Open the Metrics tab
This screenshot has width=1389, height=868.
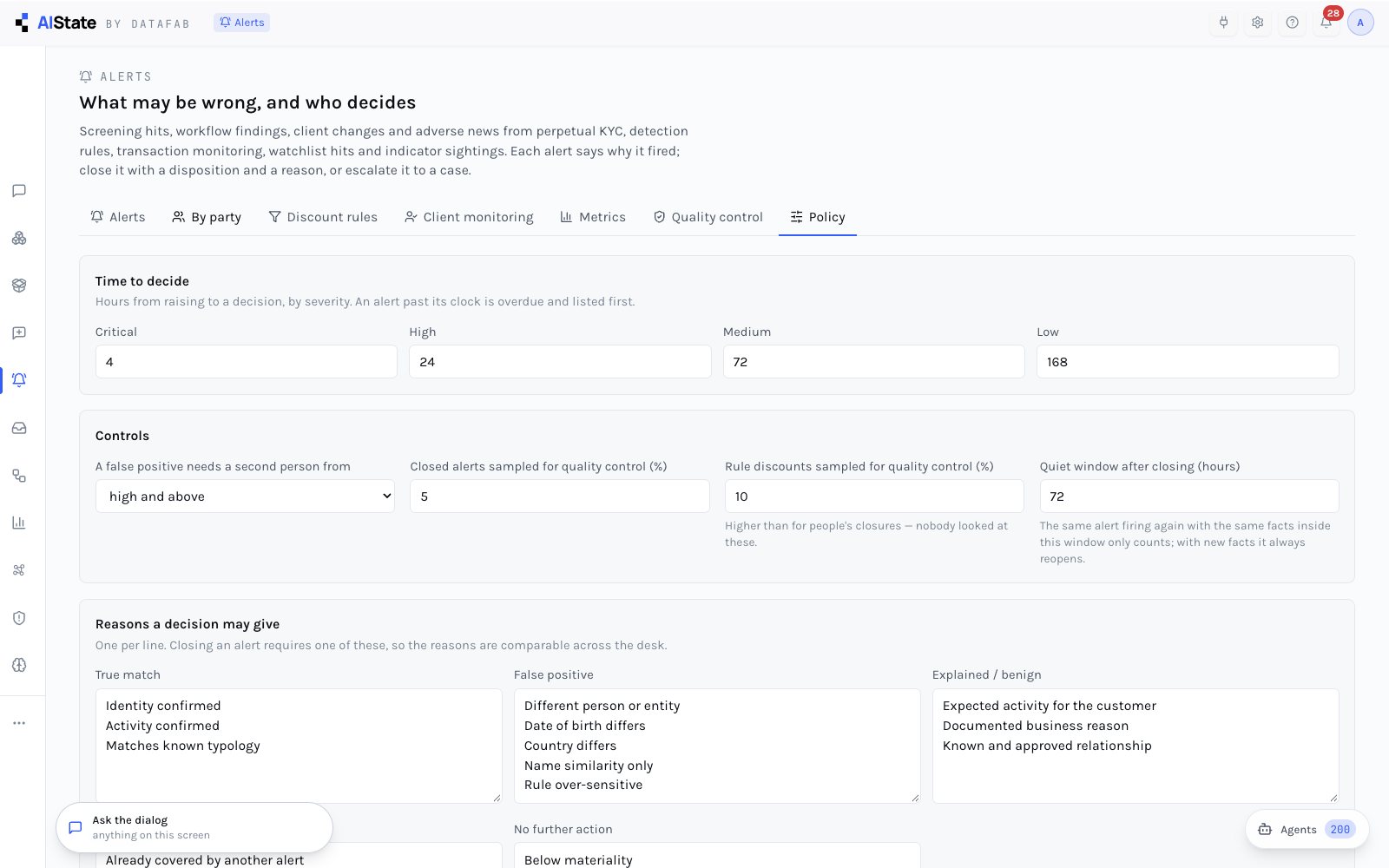click(x=593, y=217)
